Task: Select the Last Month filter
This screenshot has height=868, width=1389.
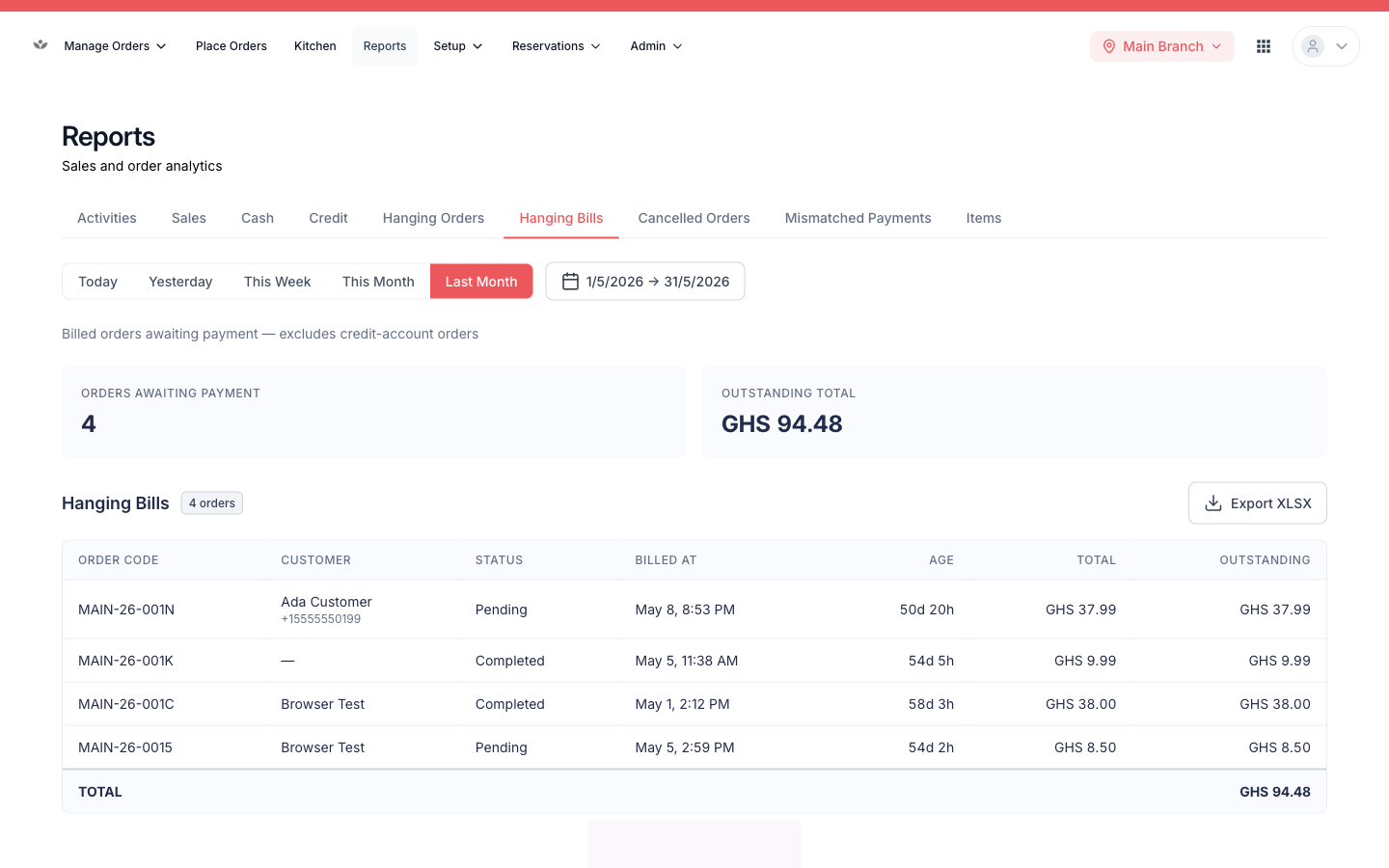Action: click(x=481, y=282)
